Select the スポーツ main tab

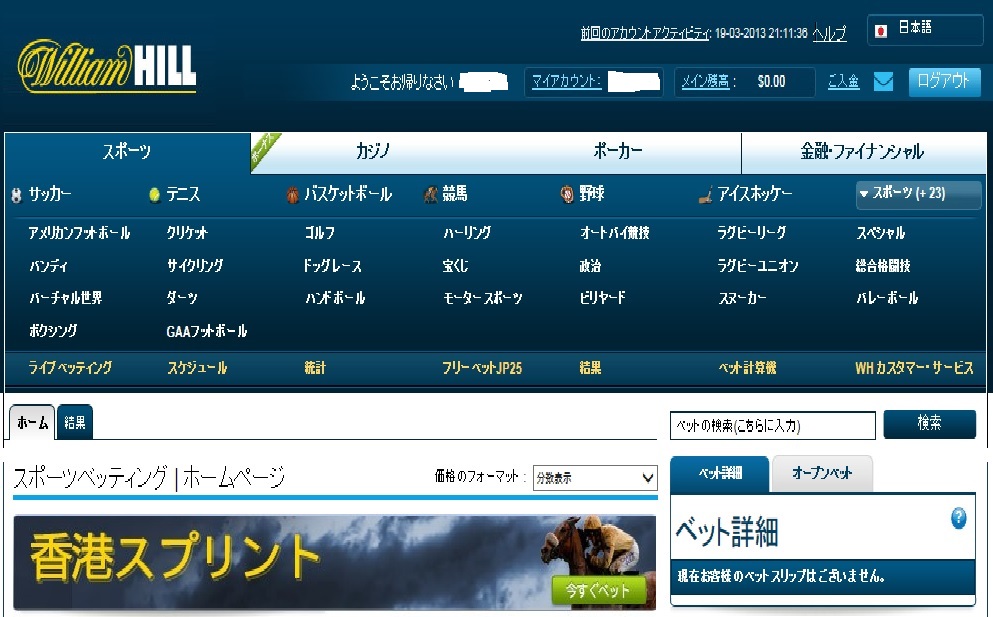[127, 151]
